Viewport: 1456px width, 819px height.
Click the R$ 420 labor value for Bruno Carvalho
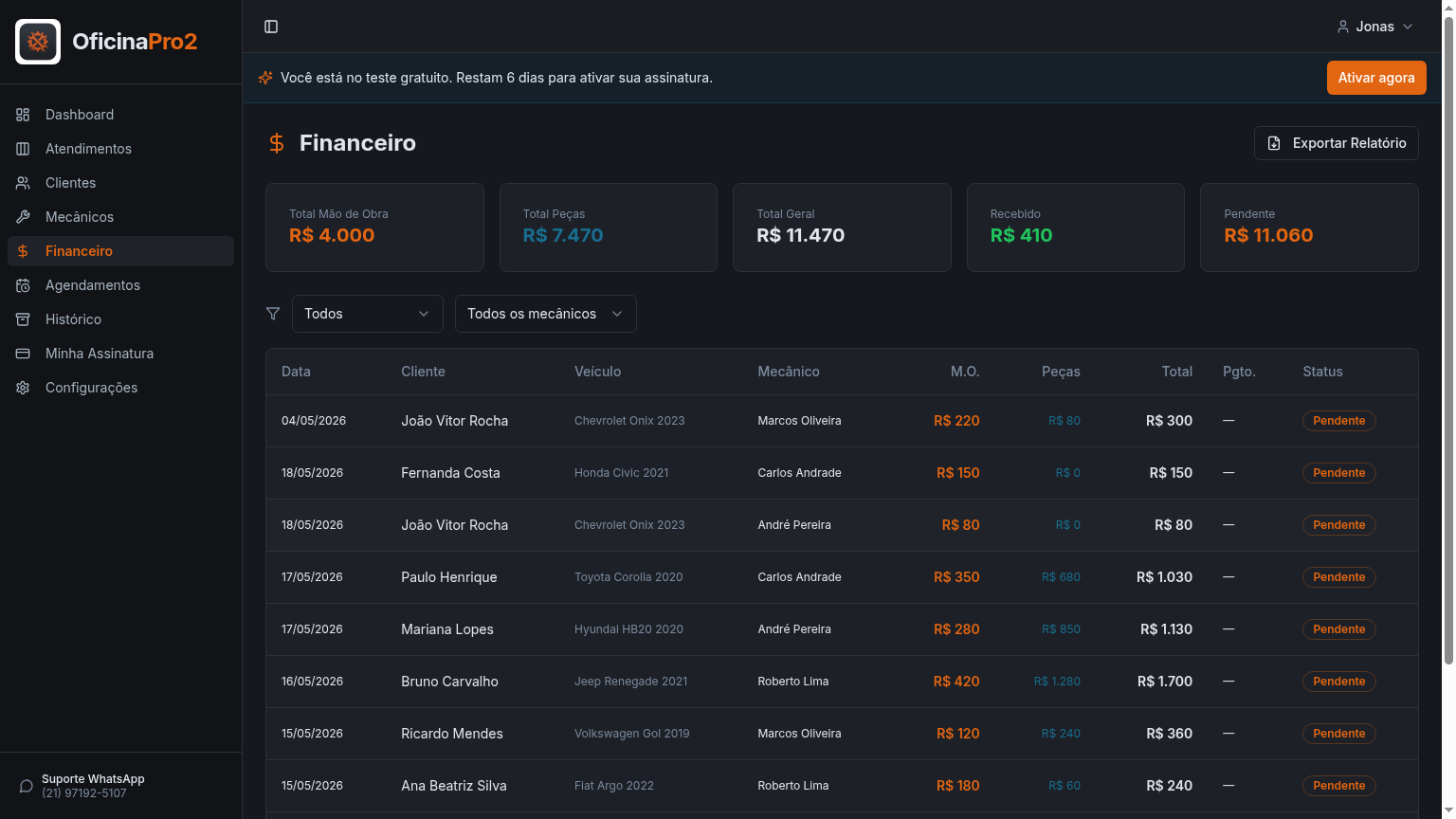pyautogui.click(x=956, y=682)
